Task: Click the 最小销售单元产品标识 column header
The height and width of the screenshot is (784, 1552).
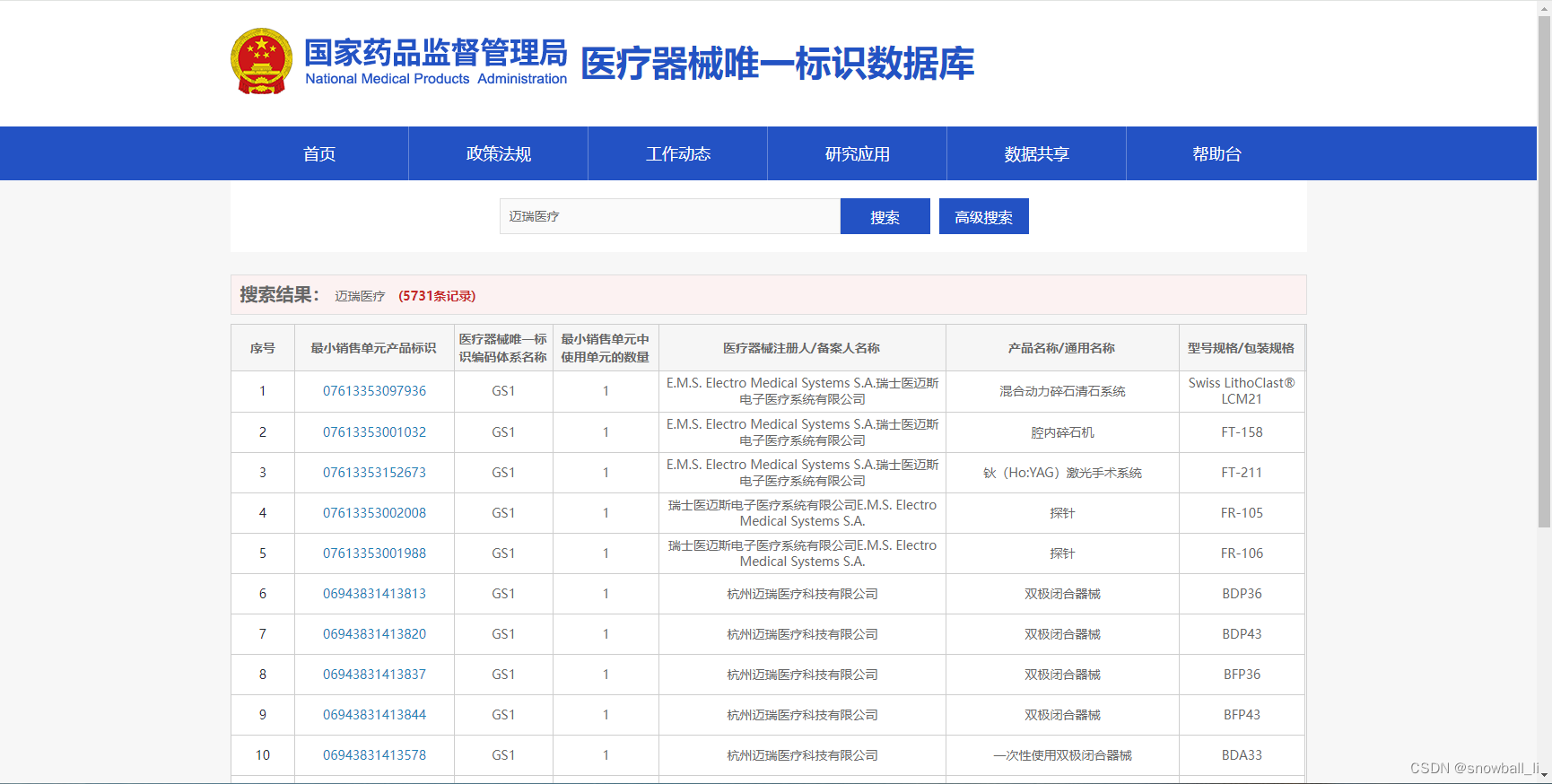Action: 374,348
